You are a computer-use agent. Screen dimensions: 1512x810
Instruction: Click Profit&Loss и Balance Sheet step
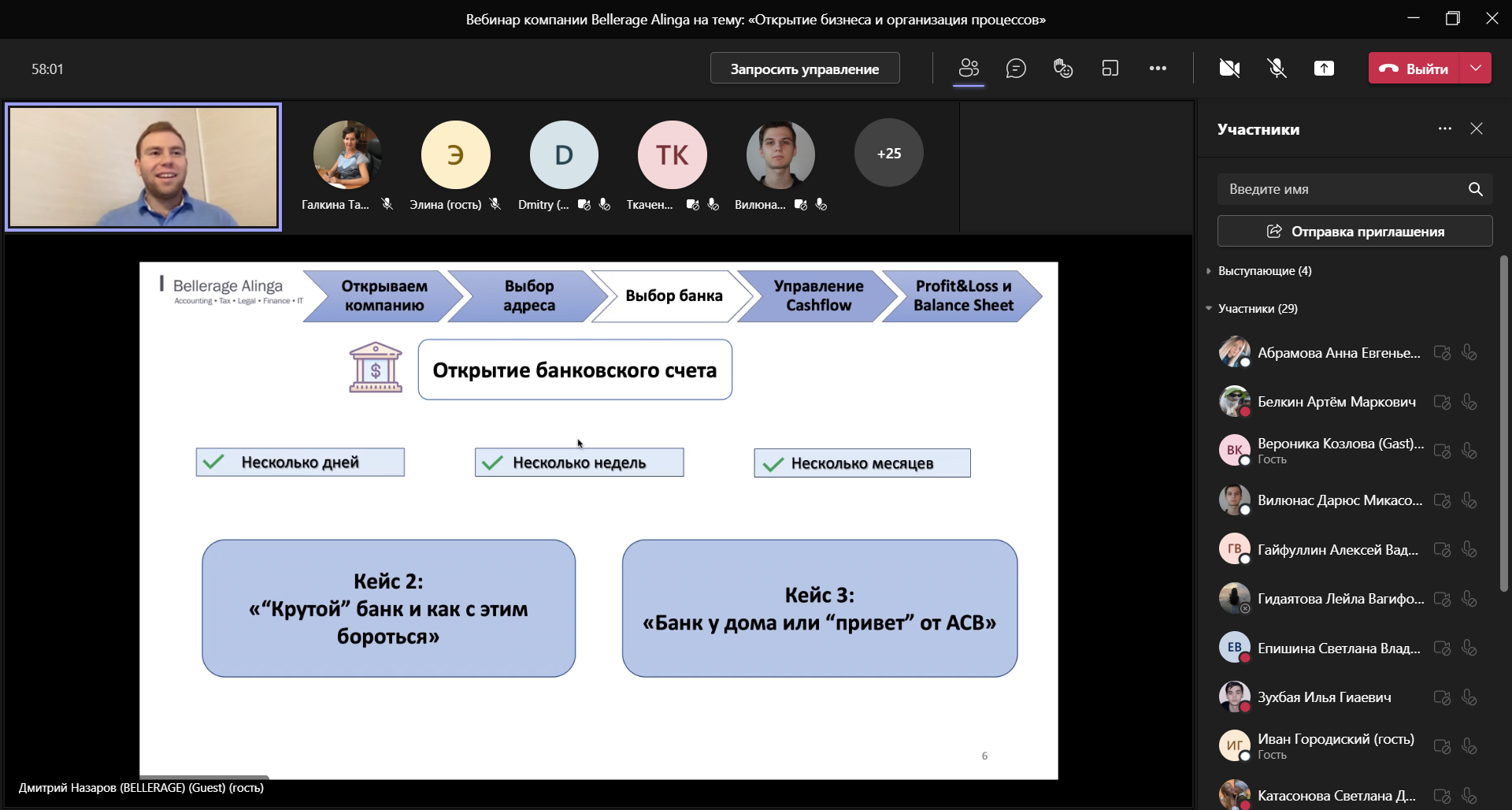(963, 295)
